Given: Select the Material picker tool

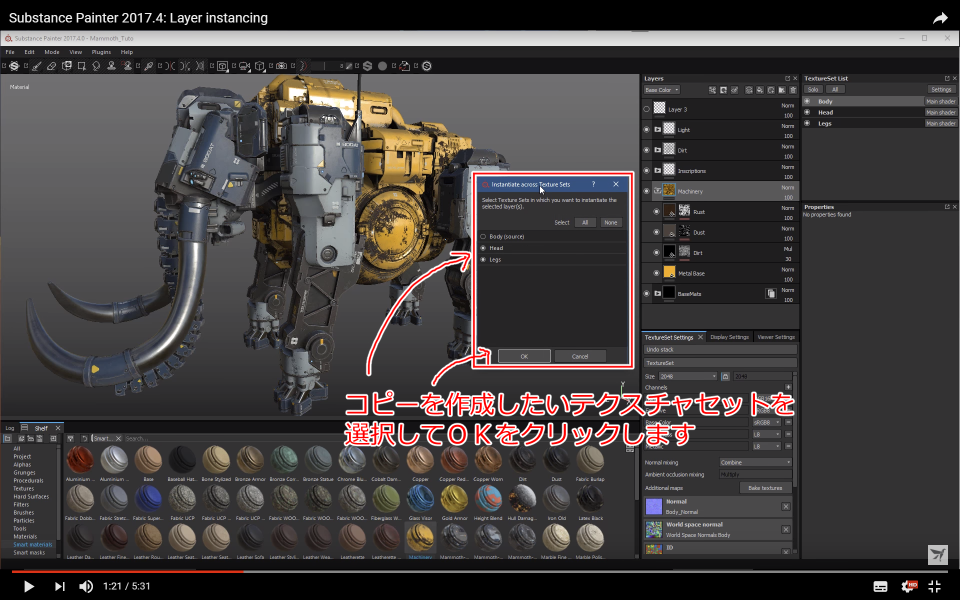Looking at the screenshot, I should tap(148, 66).
